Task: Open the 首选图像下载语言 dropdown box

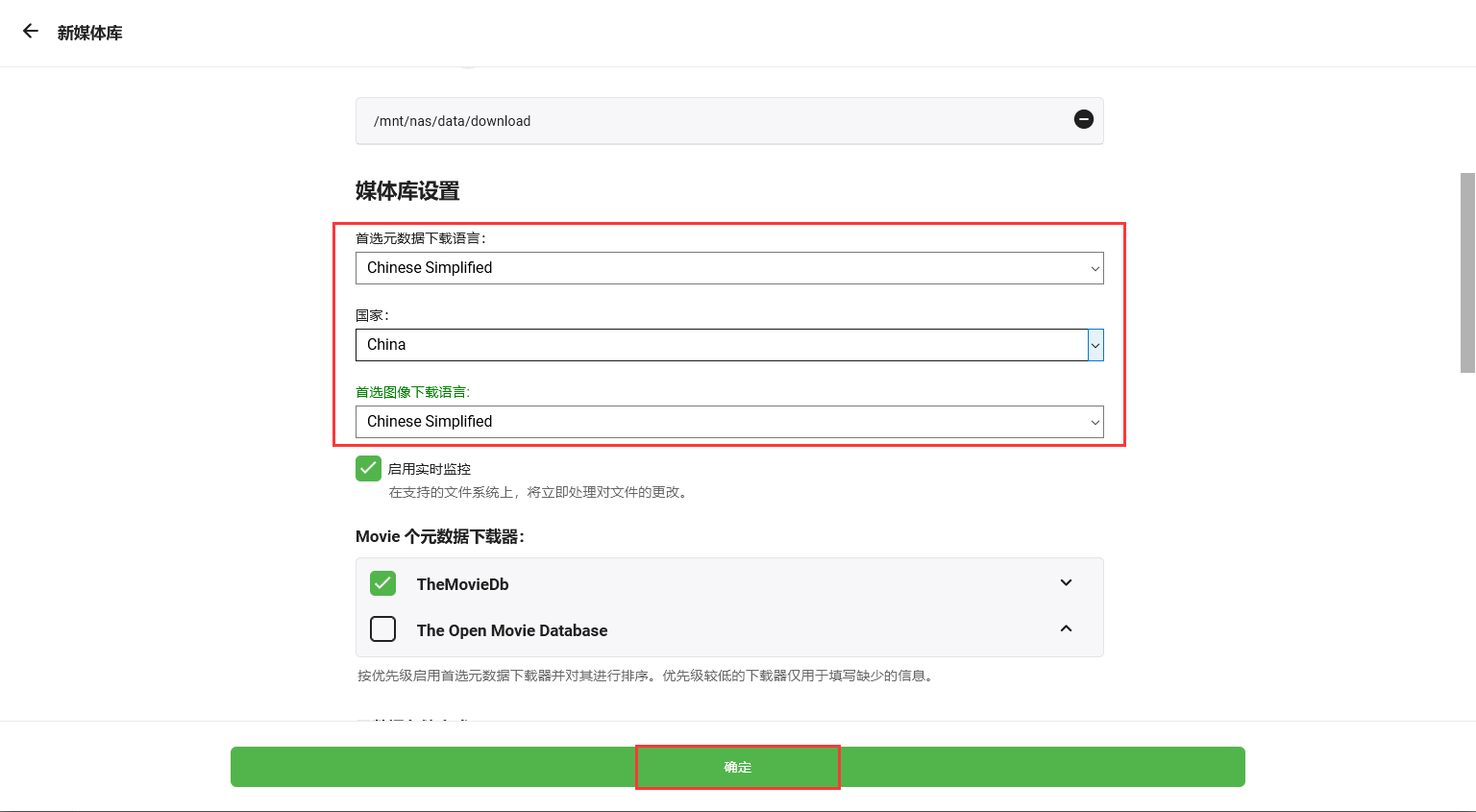Action: pyautogui.click(x=721, y=422)
